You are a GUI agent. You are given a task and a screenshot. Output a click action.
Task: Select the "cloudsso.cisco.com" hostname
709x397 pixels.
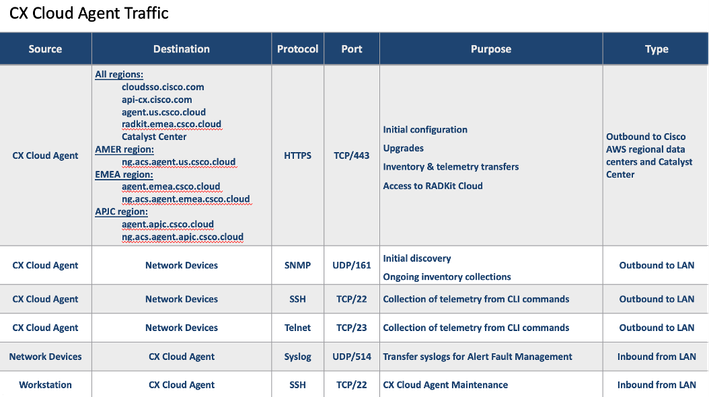click(163, 87)
